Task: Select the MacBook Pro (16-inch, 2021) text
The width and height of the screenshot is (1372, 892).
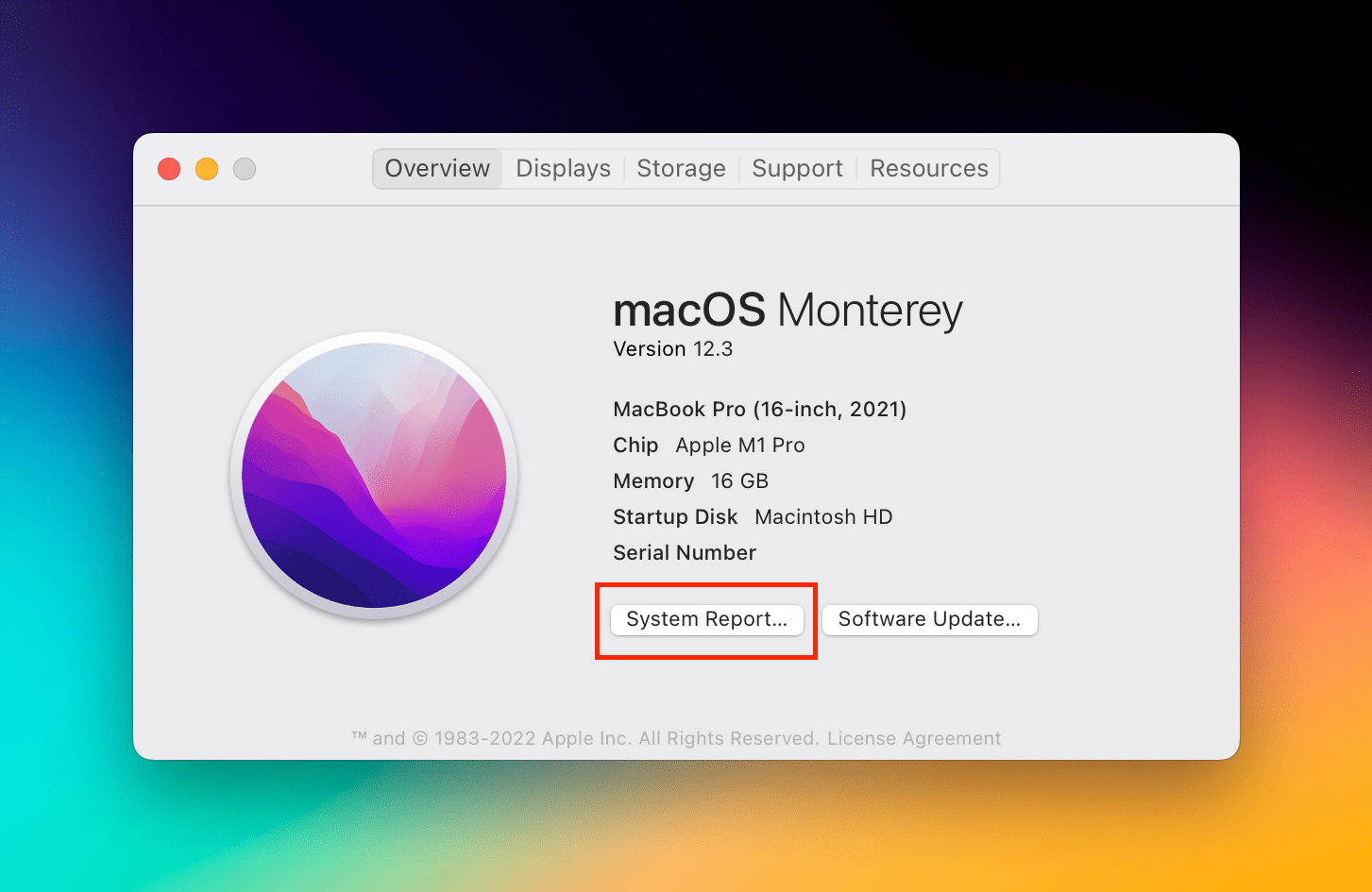Action: (x=760, y=410)
